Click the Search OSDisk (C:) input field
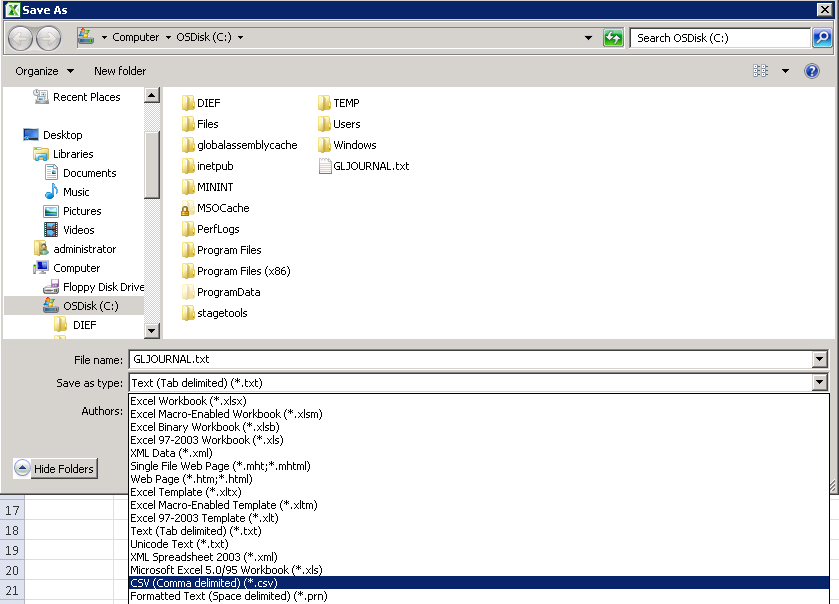This screenshot has width=839, height=604. 720,38
